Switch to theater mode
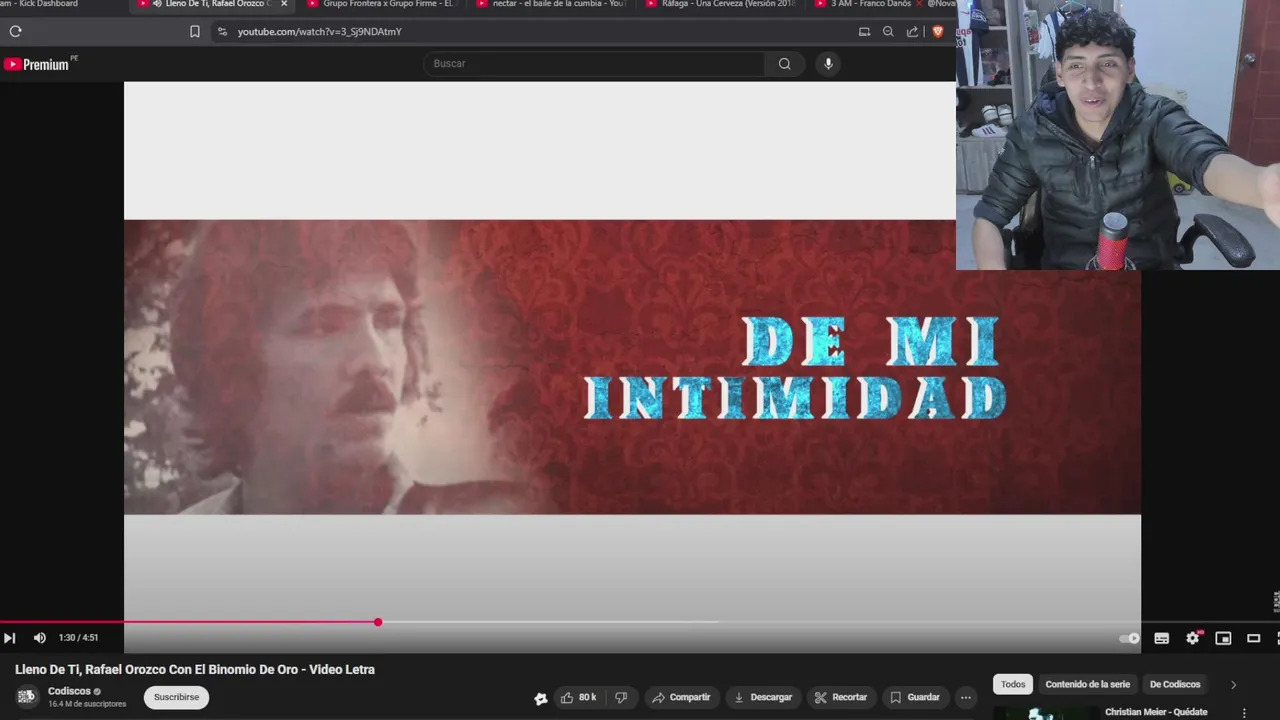This screenshot has width=1280, height=720. [x=1253, y=638]
